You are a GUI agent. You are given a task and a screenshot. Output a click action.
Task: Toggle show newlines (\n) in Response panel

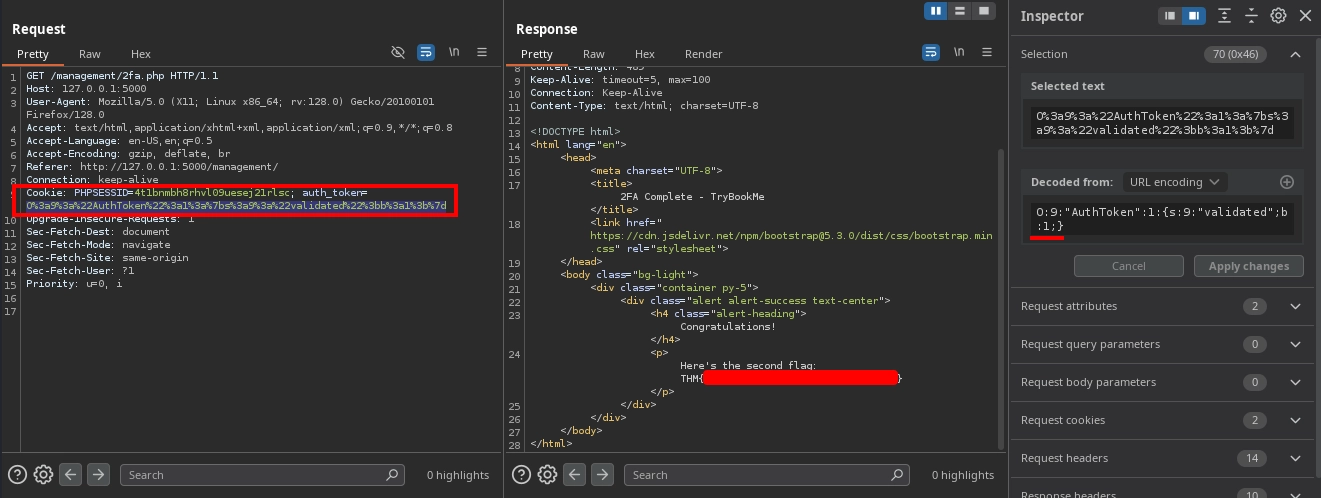958,52
